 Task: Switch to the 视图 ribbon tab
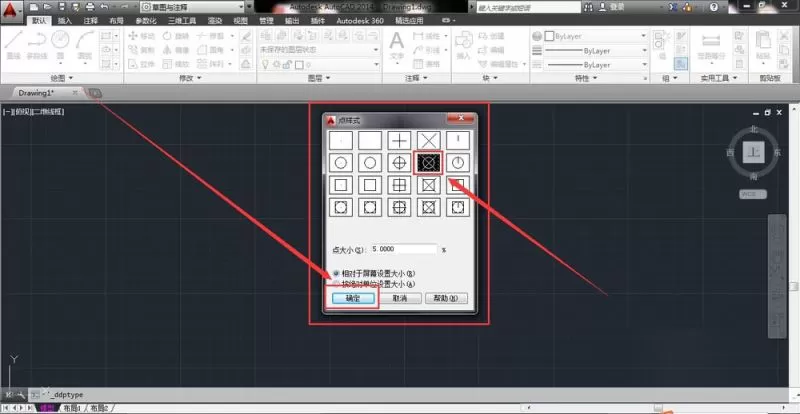pyautogui.click(x=240, y=21)
